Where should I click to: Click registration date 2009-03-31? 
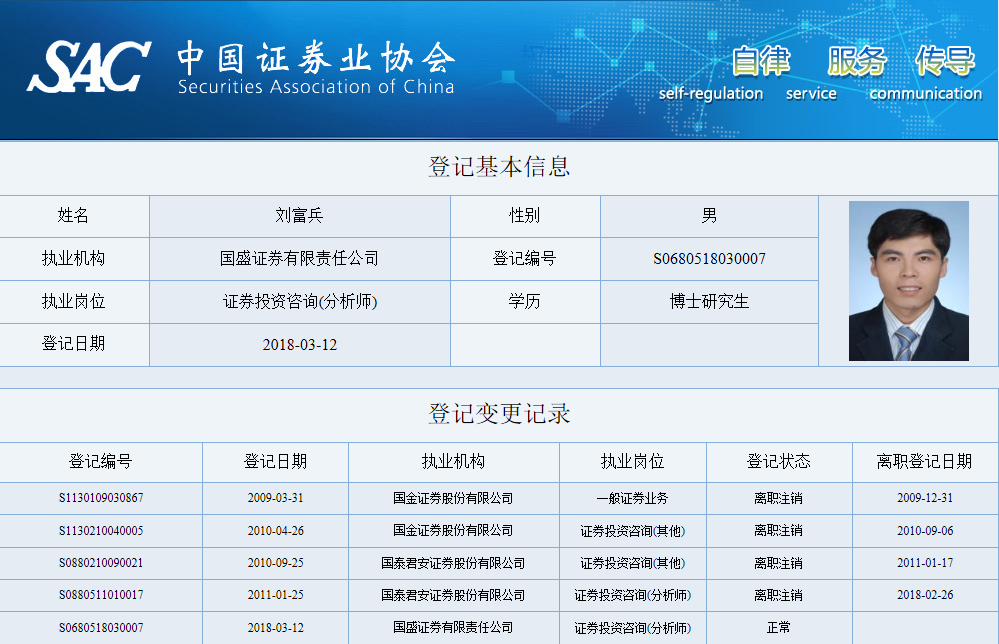[275, 498]
